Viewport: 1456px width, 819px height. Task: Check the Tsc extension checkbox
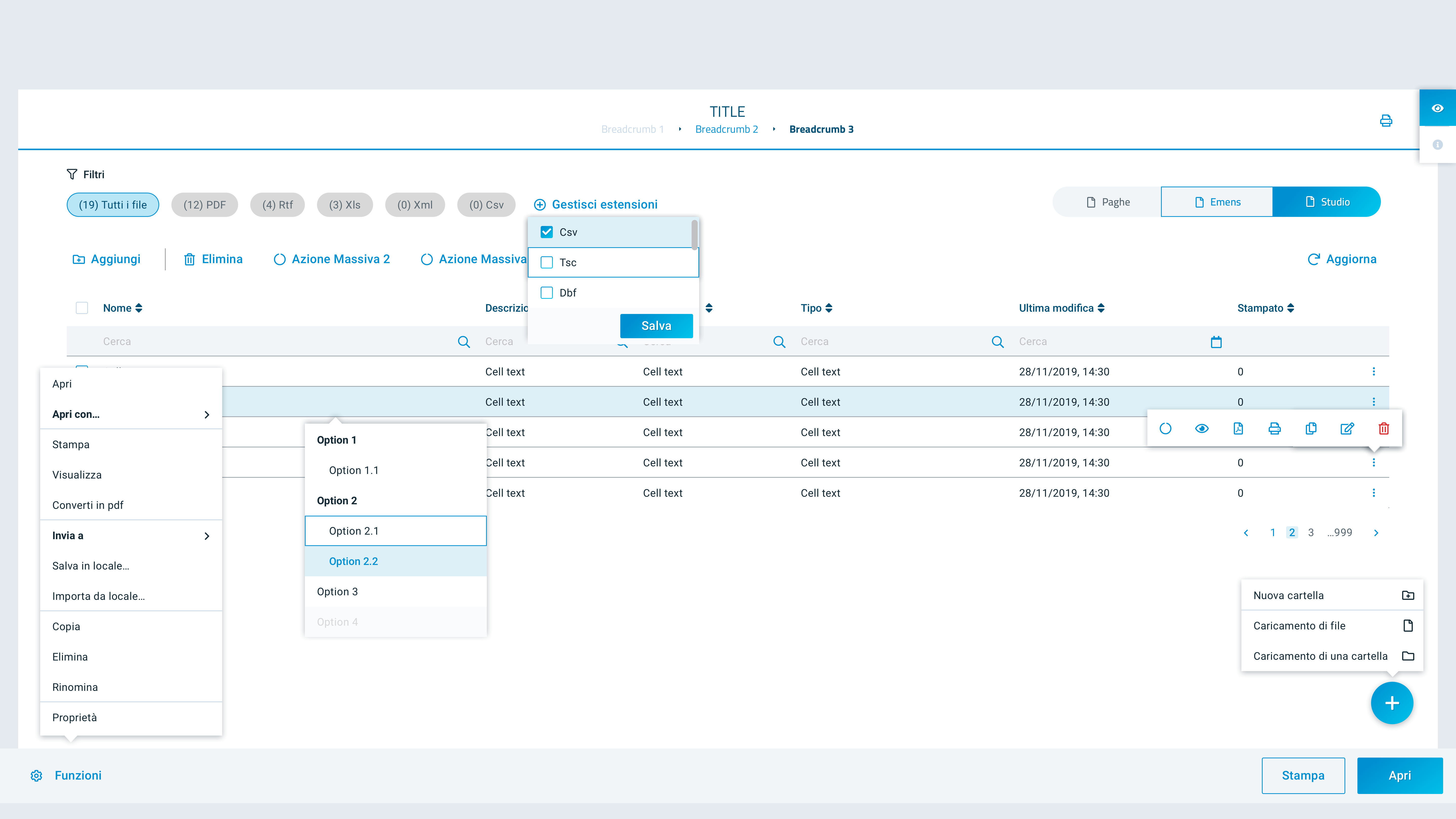[547, 262]
